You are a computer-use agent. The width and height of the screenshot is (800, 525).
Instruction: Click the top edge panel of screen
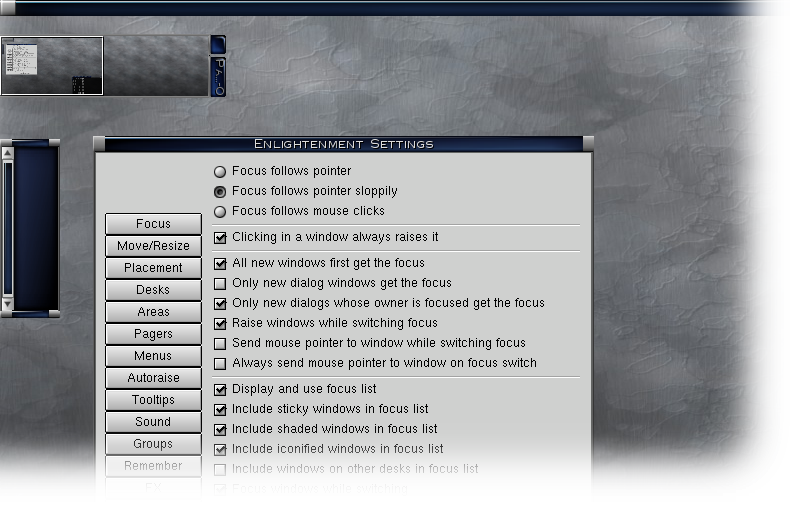[393, 8]
